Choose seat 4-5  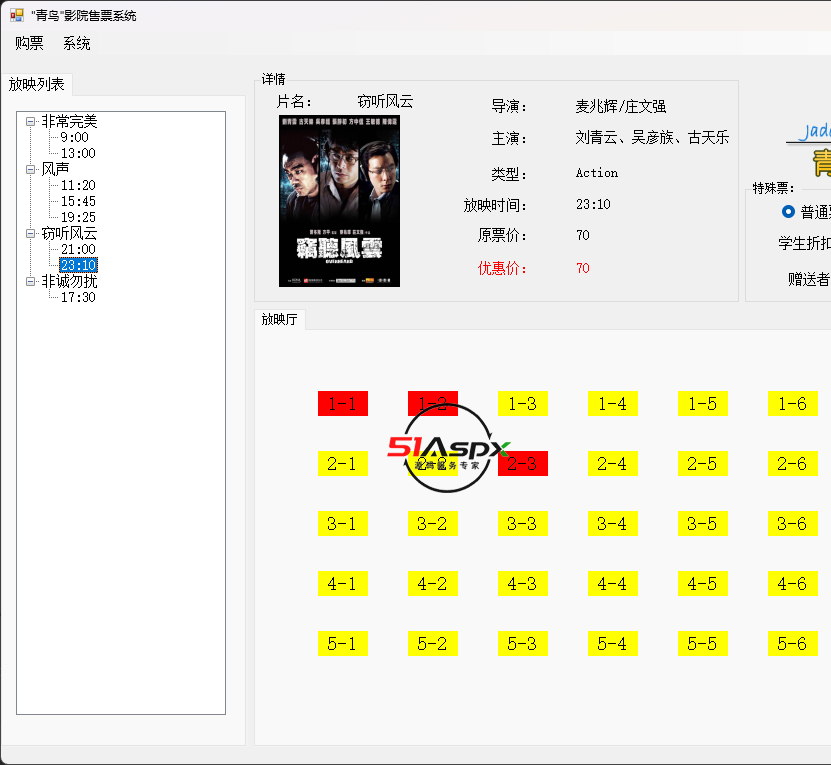point(703,583)
